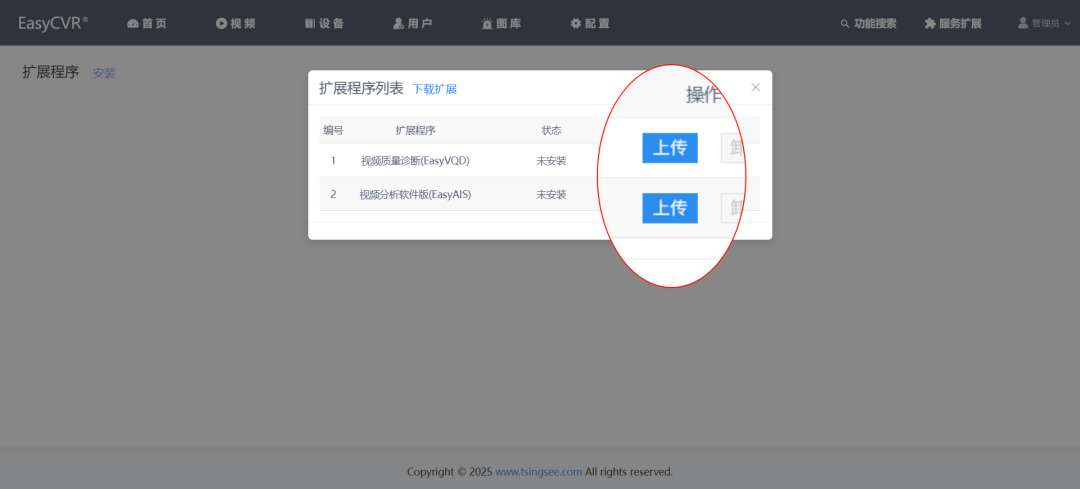Click the 安装 link next to 扩展程序
This screenshot has width=1080, height=489.
click(104, 73)
